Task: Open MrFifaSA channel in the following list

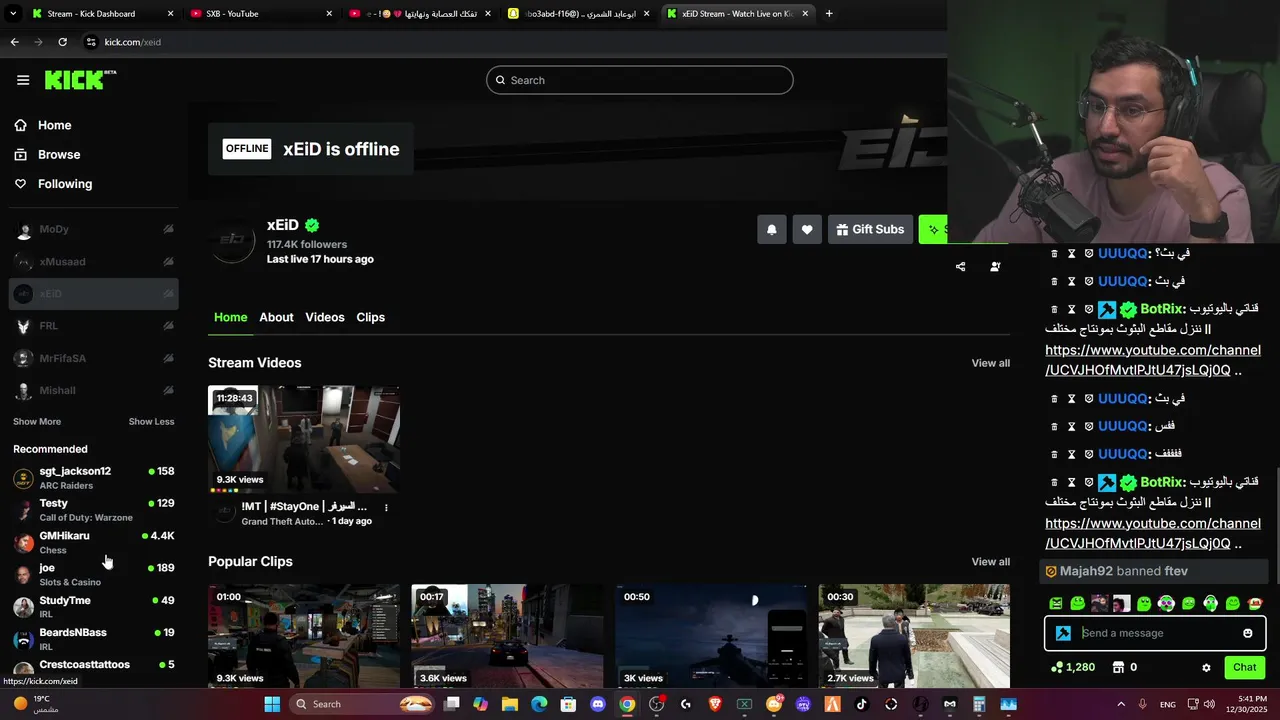Action: coord(94,358)
